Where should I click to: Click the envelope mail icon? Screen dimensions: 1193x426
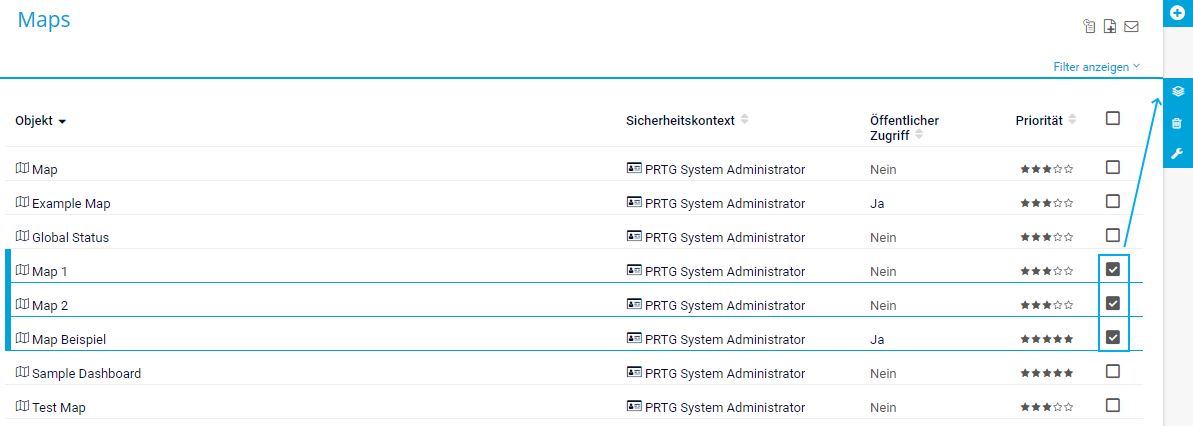pos(1131,26)
